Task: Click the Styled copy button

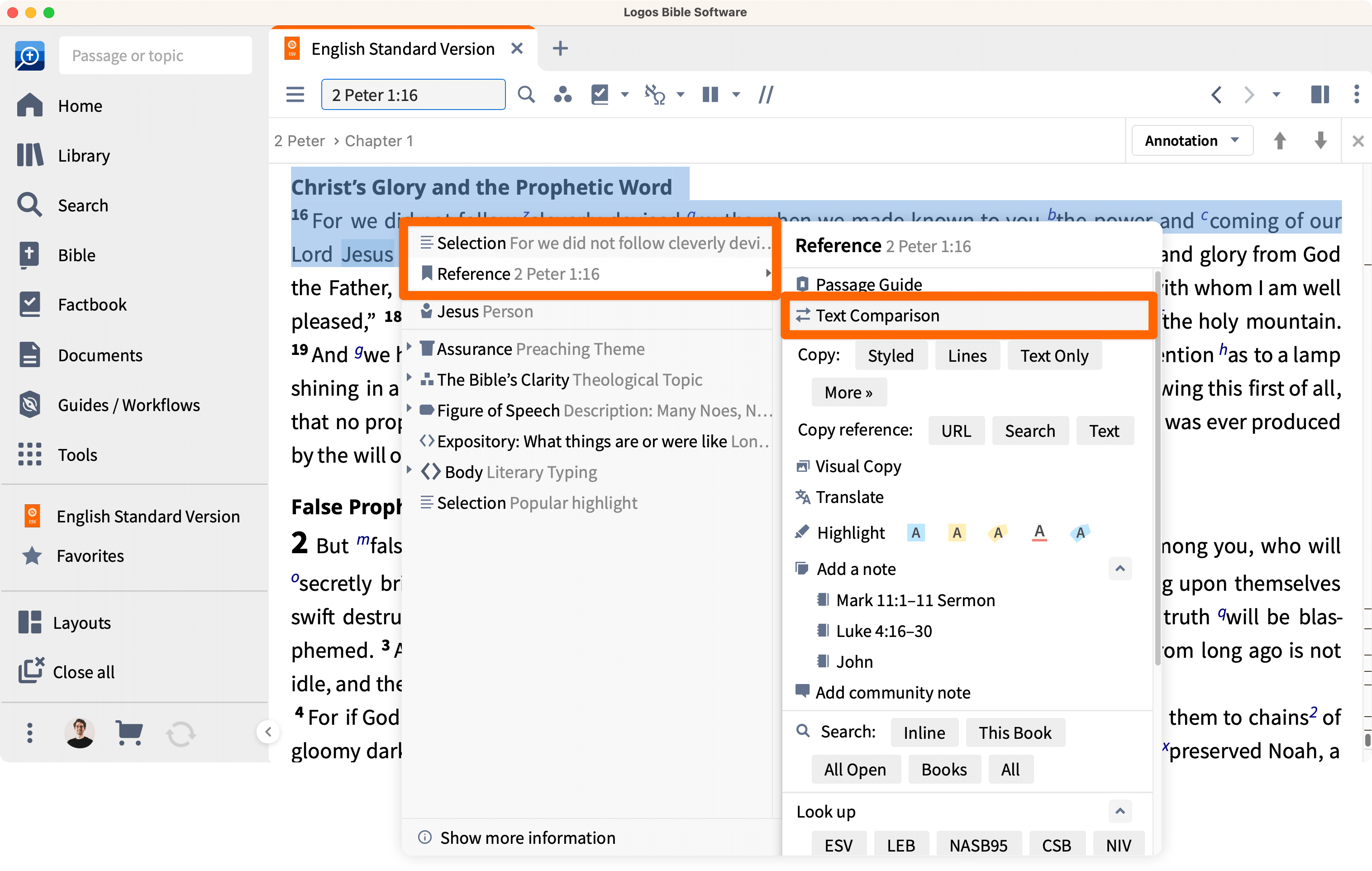Action: tap(891, 355)
